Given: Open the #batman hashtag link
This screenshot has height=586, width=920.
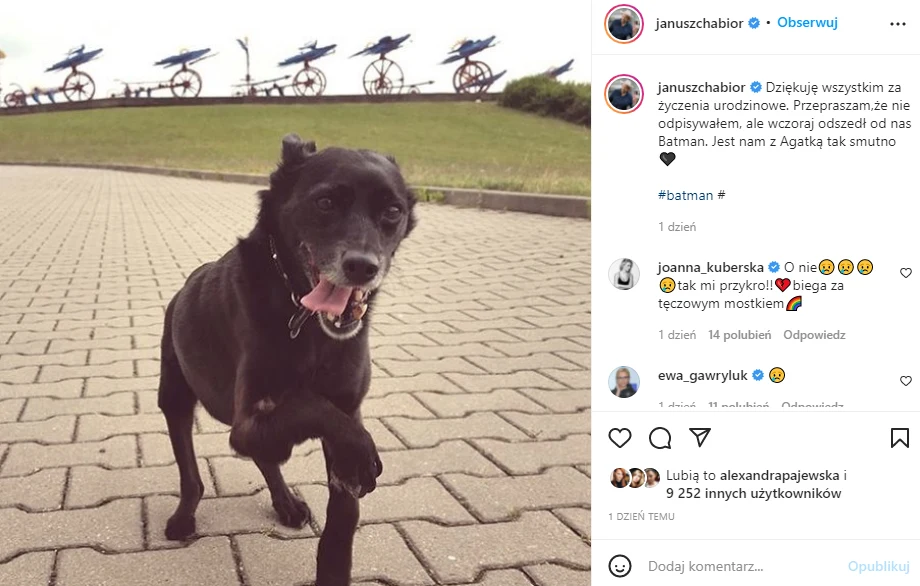Looking at the screenshot, I should [685, 195].
